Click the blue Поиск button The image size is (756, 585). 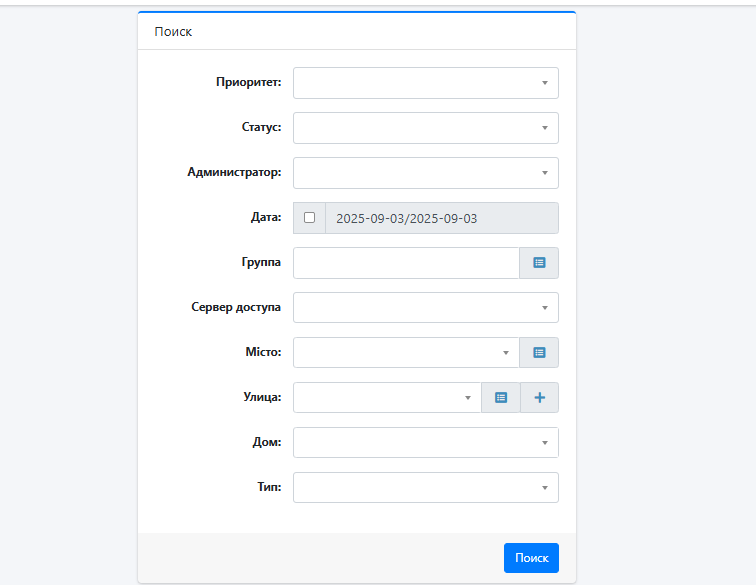coord(531,558)
